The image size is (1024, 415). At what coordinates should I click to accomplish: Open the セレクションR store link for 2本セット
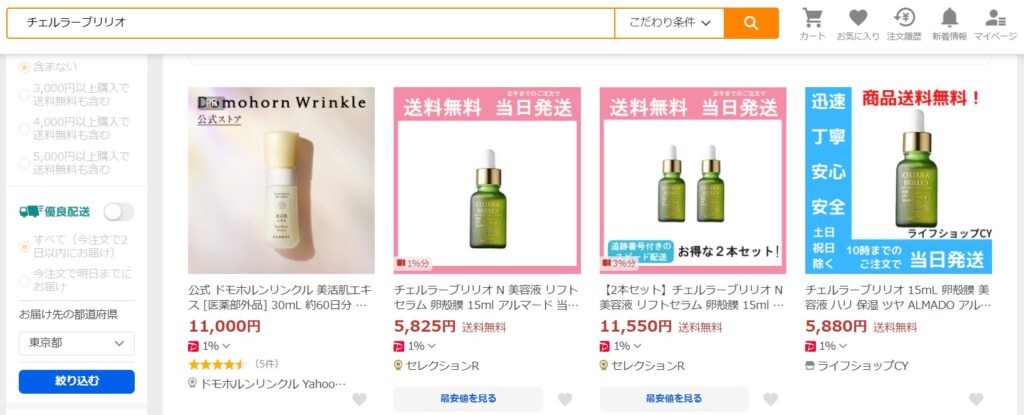648,366
